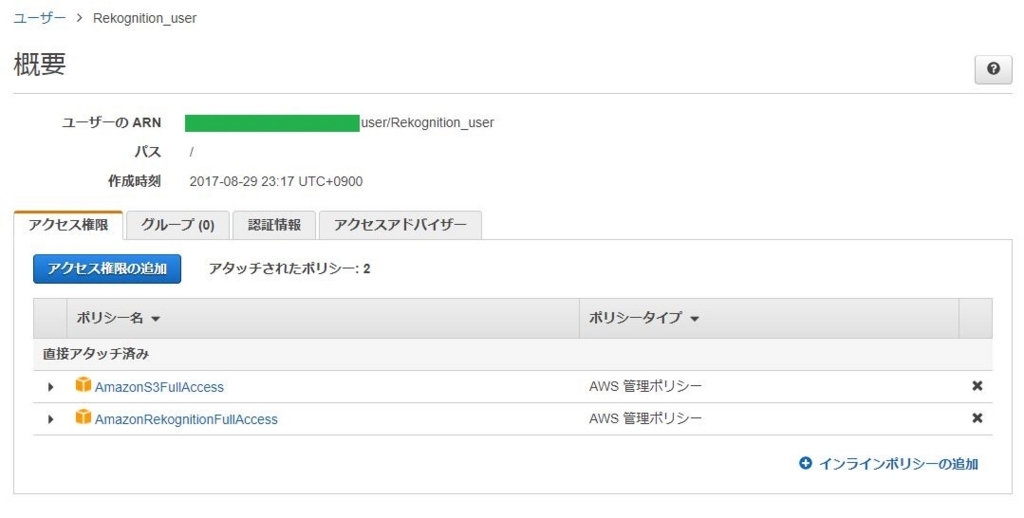Click the 直接アタッチ済み group header row

pyautogui.click(x=513, y=354)
